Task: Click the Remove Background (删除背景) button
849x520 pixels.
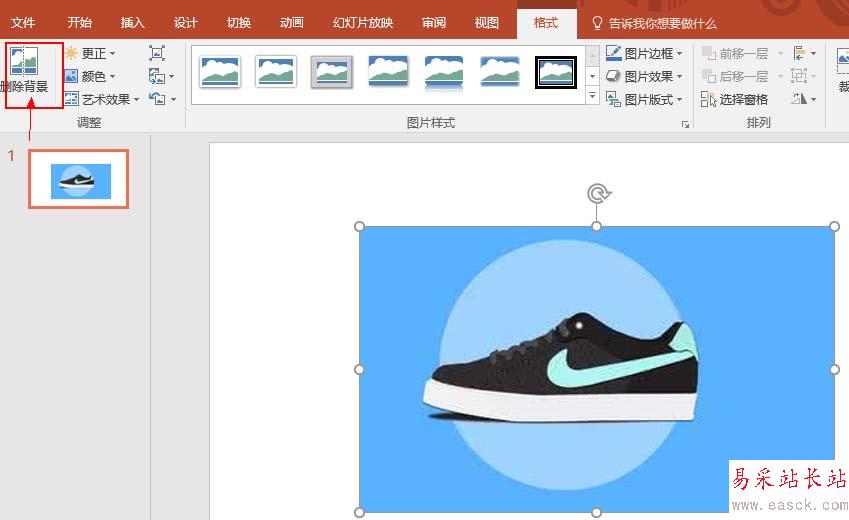Action: pos(25,70)
